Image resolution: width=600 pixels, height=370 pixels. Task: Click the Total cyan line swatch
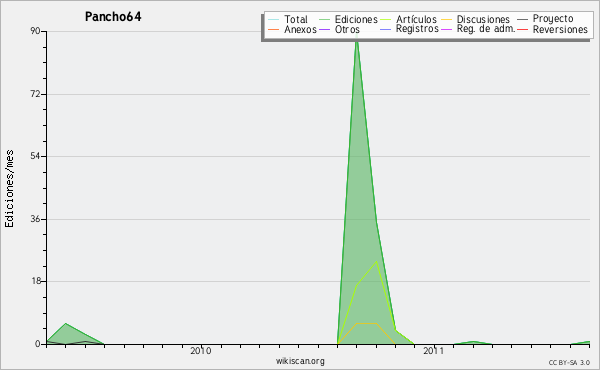tap(274, 20)
